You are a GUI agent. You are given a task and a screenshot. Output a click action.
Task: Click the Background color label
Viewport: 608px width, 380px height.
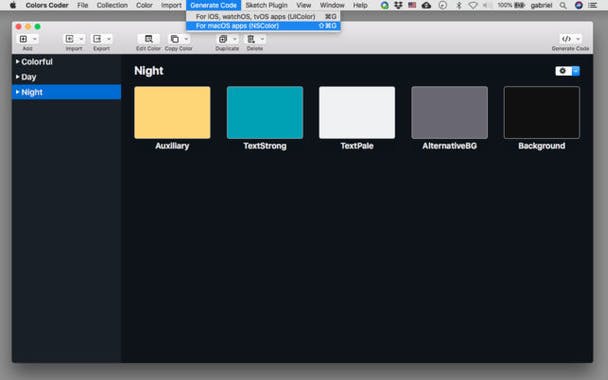(x=542, y=146)
